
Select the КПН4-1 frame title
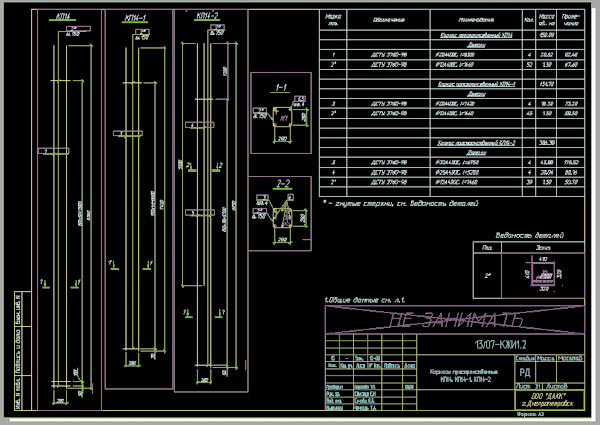[x=131, y=18]
